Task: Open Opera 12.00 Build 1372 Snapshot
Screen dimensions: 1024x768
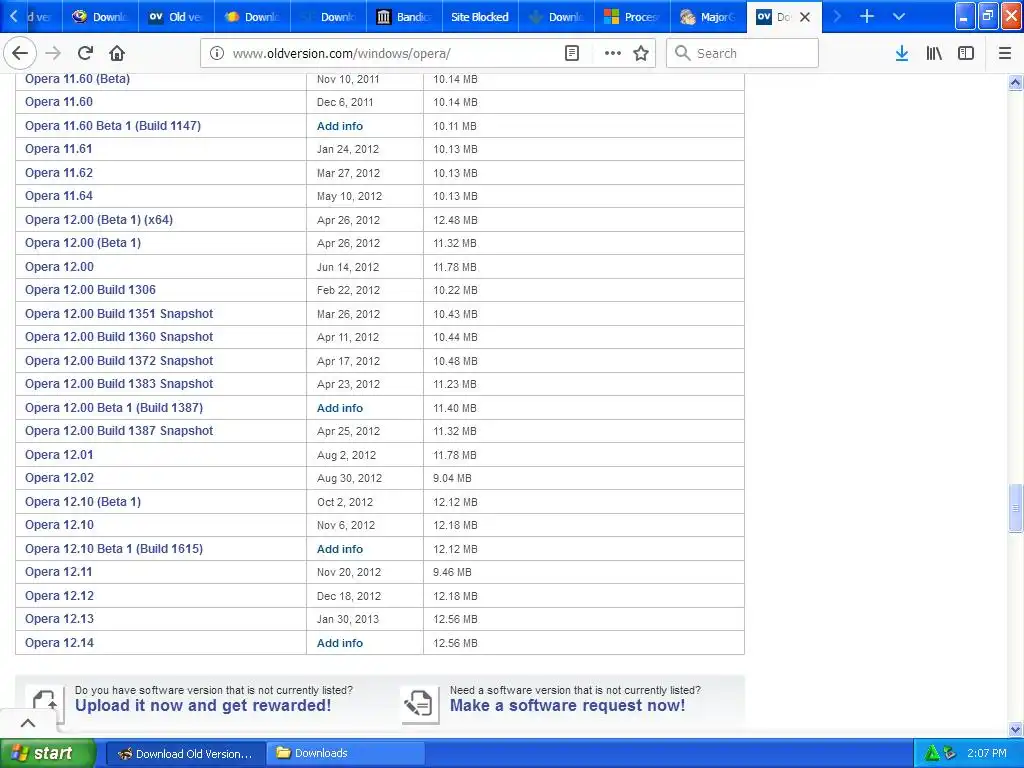Action: point(119,360)
